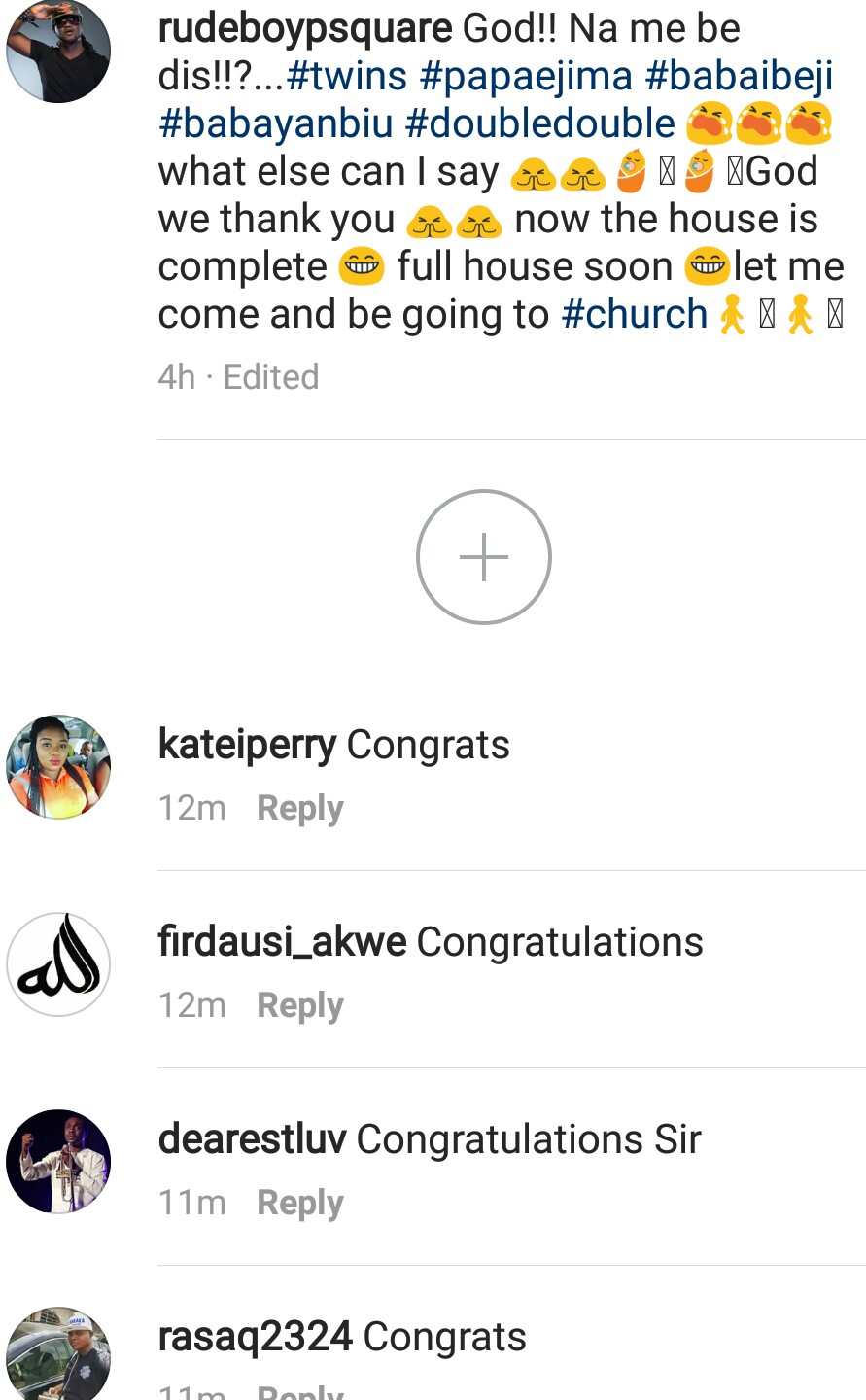Viewport: 866px width, 1400px height.
Task: Tap the #doubledouble hashtag
Action: click(x=540, y=123)
